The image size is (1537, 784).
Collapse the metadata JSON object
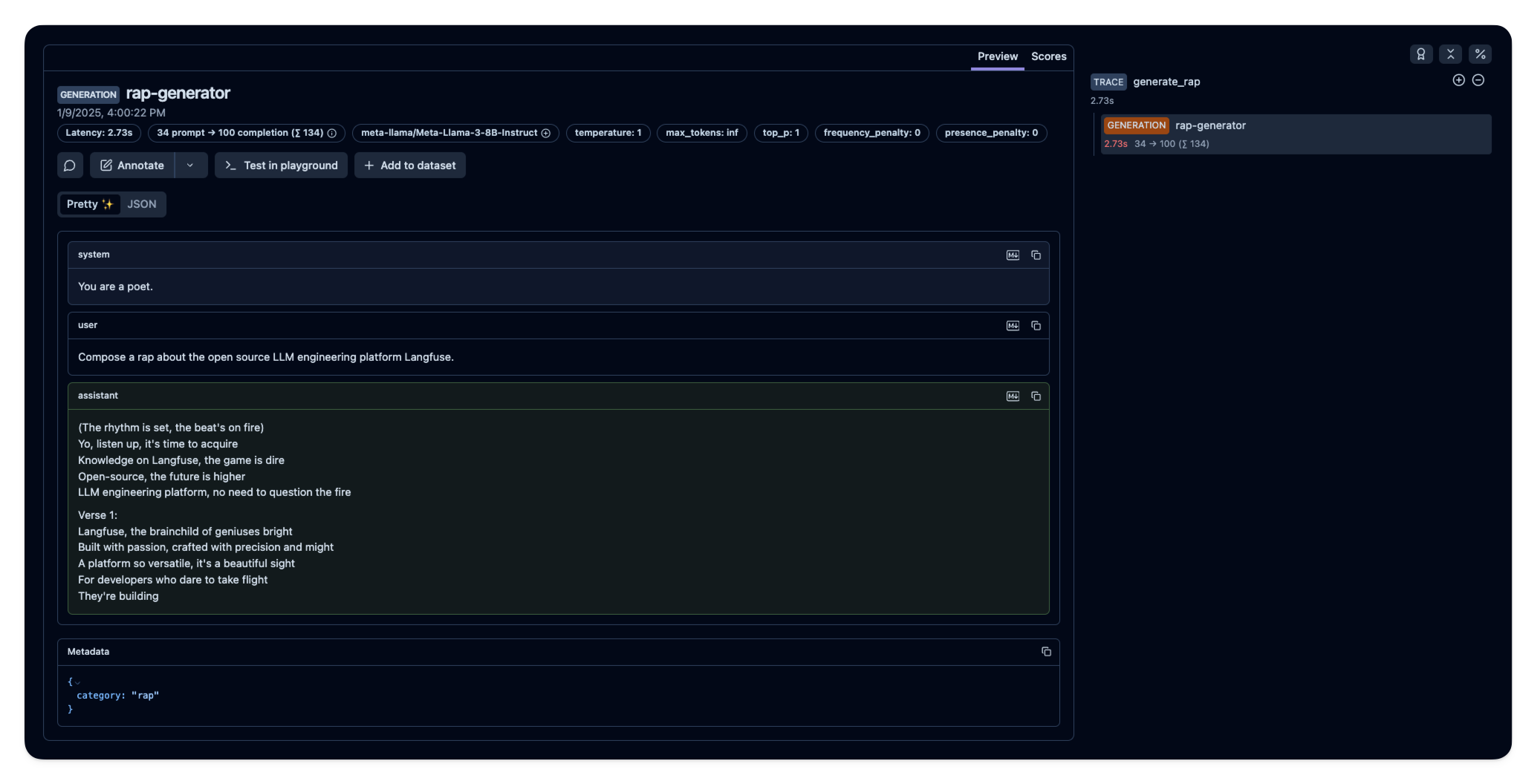tap(77, 682)
